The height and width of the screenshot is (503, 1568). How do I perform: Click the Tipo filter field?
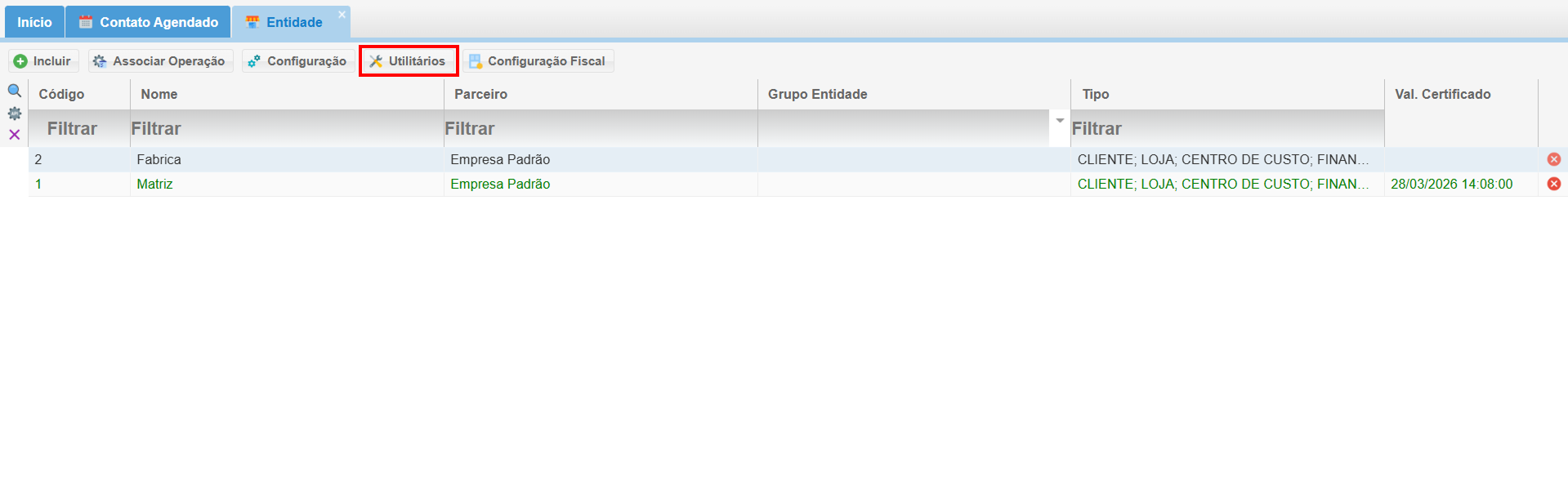pyautogui.click(x=1226, y=129)
